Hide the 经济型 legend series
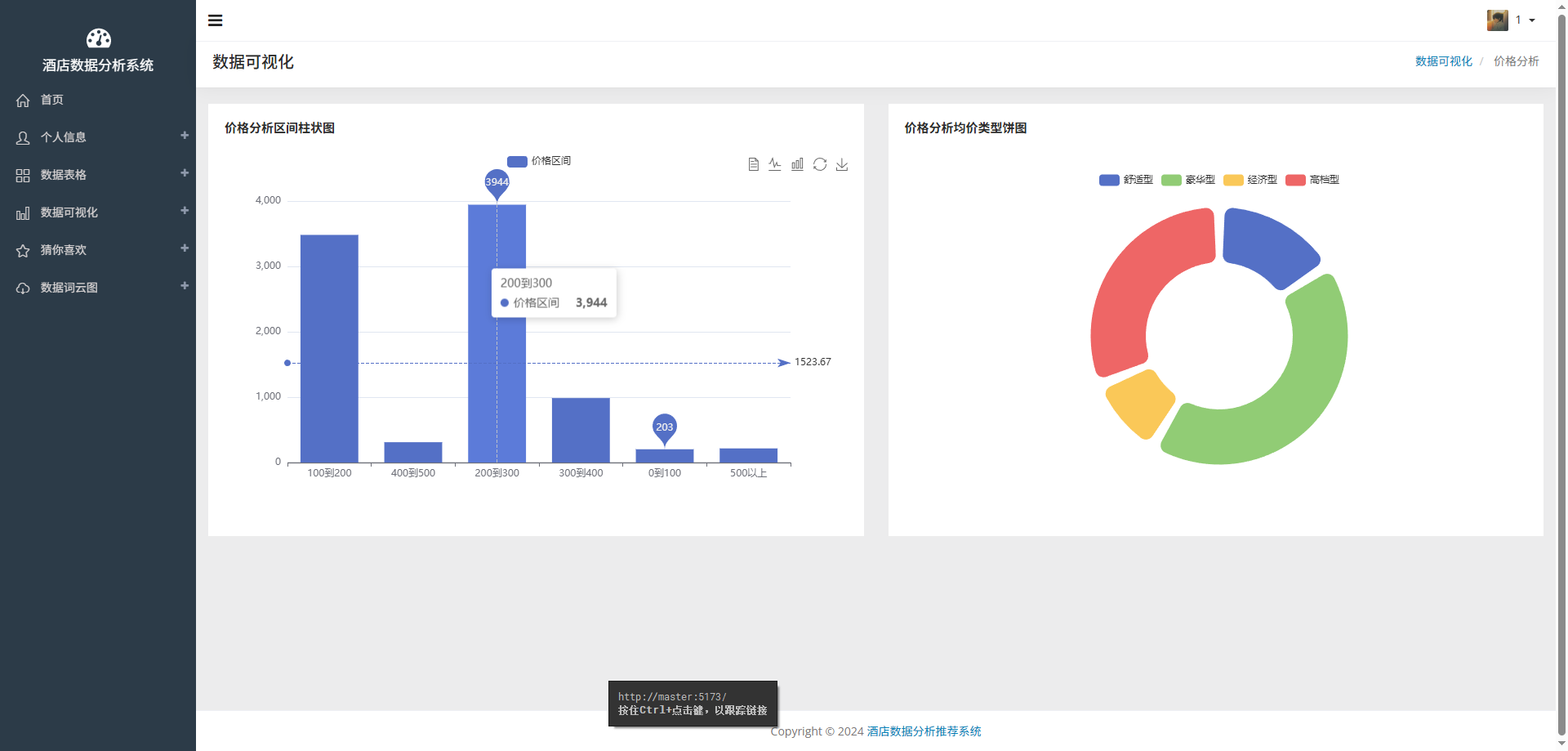1568x751 pixels. pyautogui.click(x=1250, y=180)
